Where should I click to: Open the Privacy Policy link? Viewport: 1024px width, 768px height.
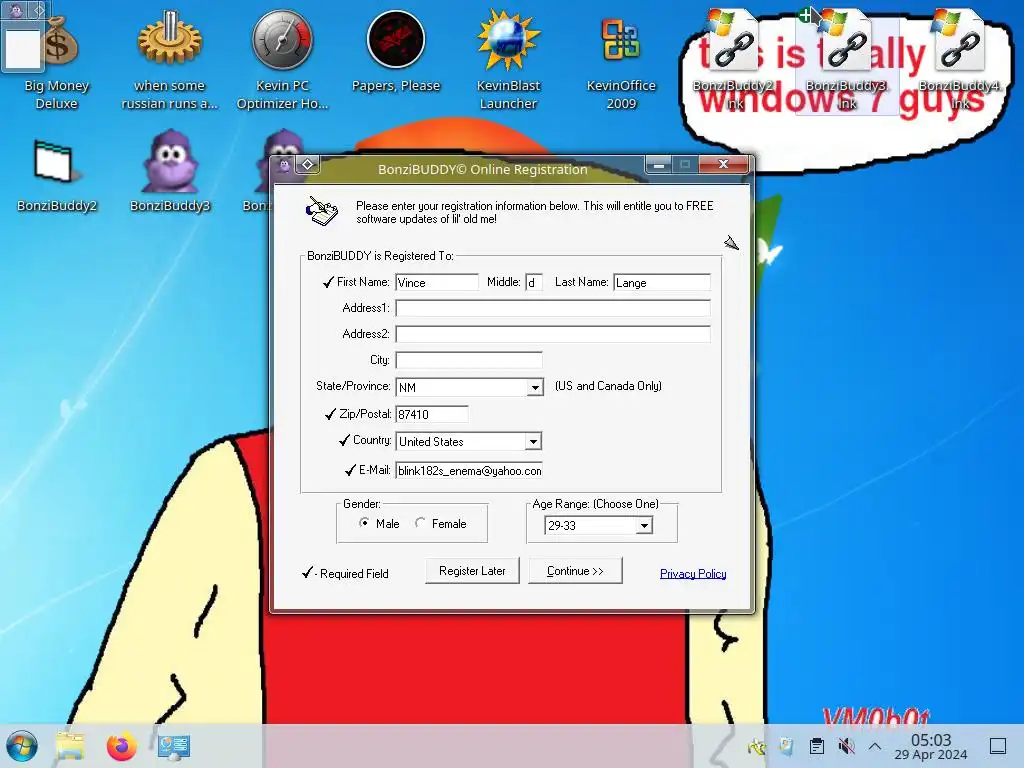693,573
